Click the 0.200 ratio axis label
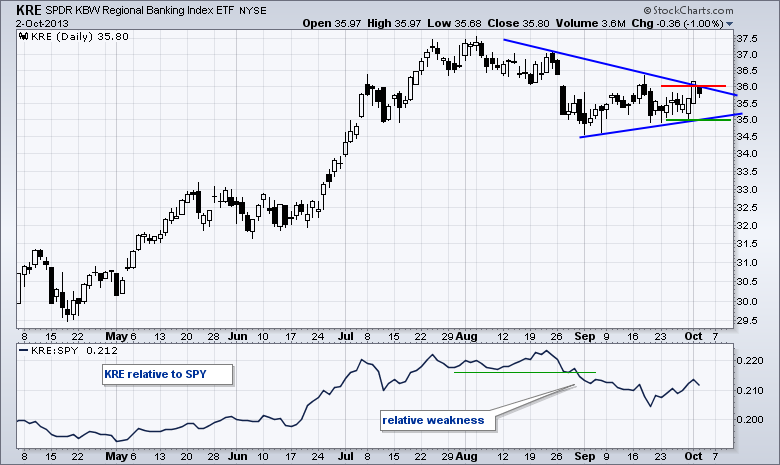This screenshot has width=780, height=465. click(x=750, y=419)
